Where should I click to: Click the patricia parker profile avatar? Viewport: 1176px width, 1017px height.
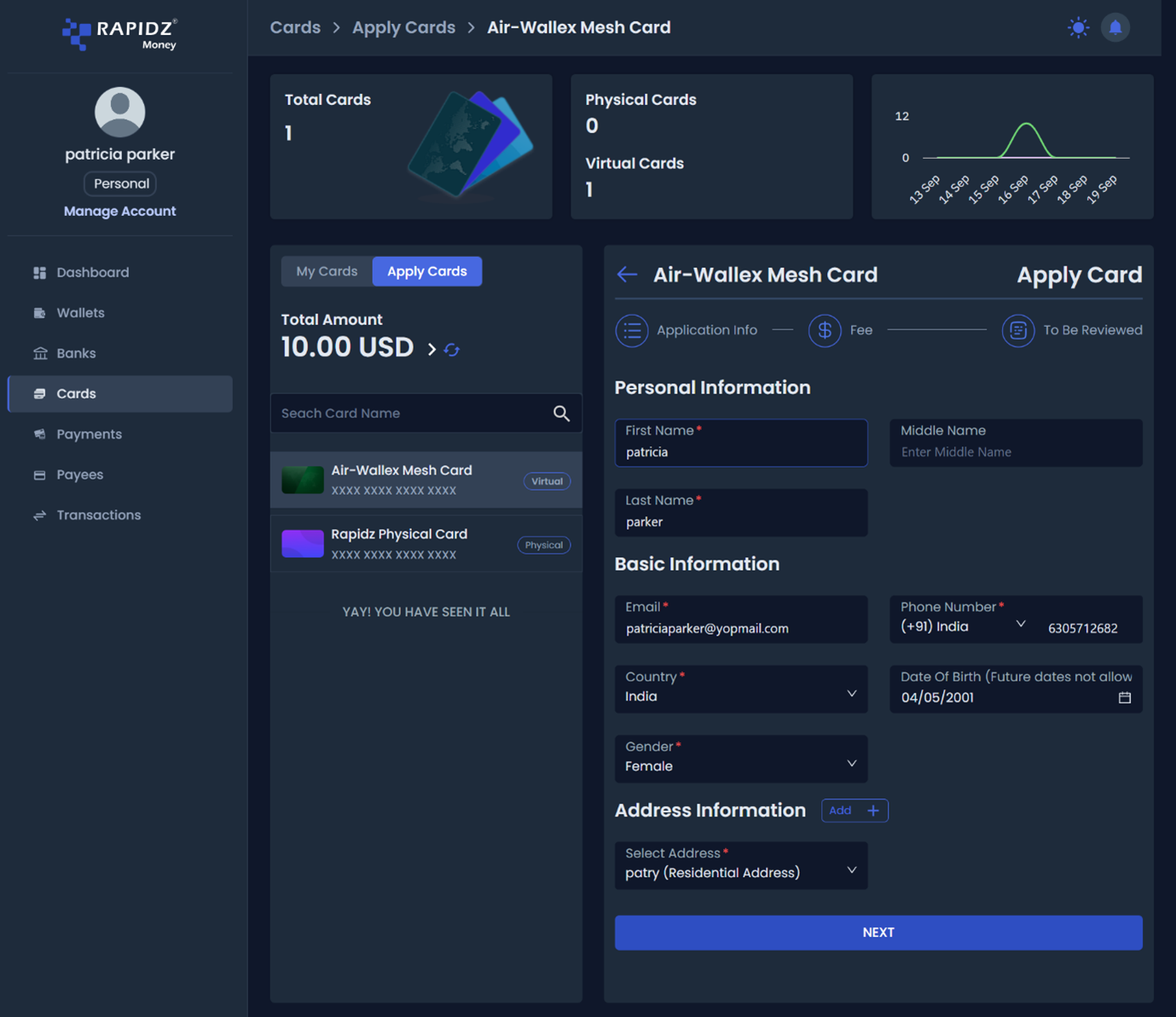(x=119, y=112)
